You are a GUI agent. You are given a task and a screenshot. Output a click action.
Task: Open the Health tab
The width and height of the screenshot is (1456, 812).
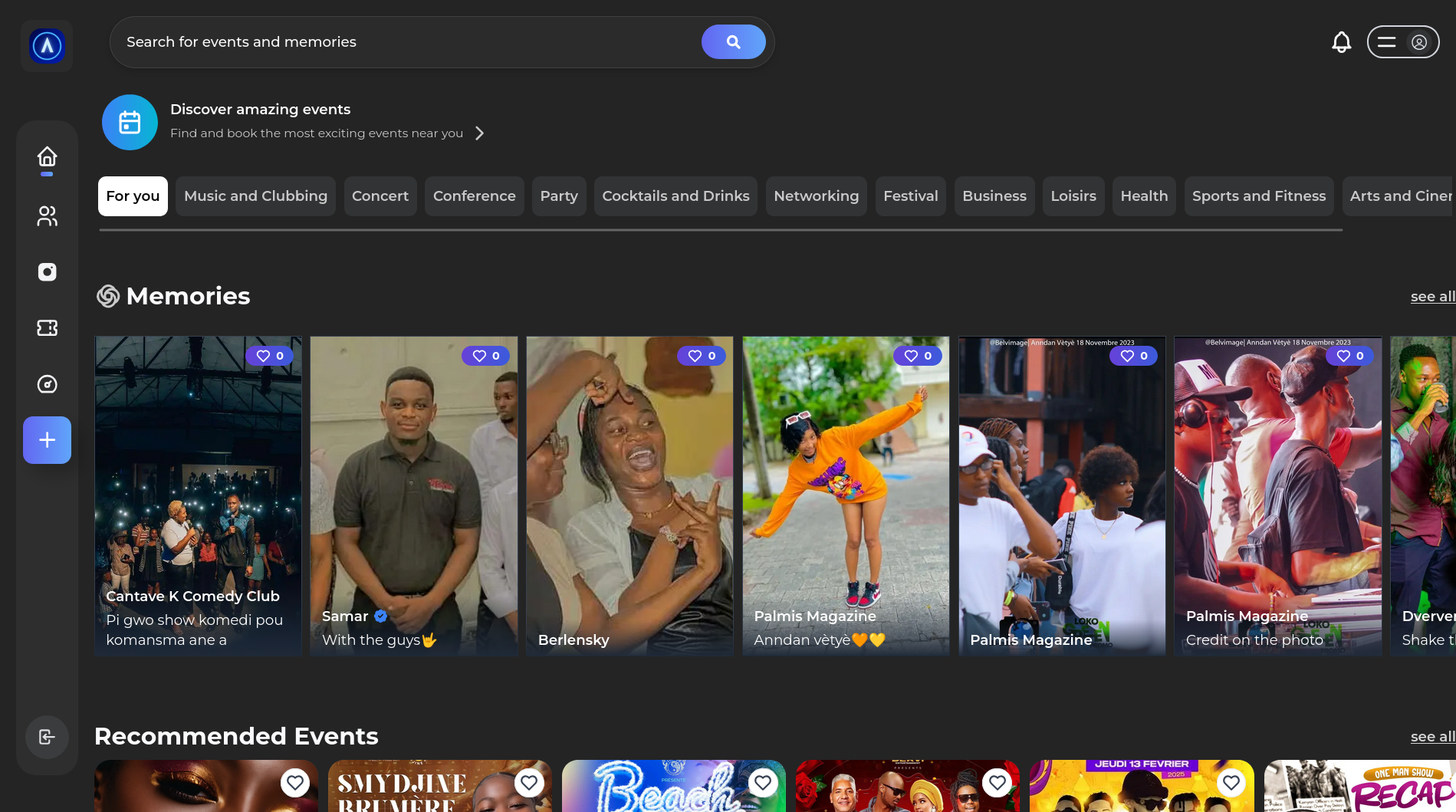click(x=1144, y=196)
